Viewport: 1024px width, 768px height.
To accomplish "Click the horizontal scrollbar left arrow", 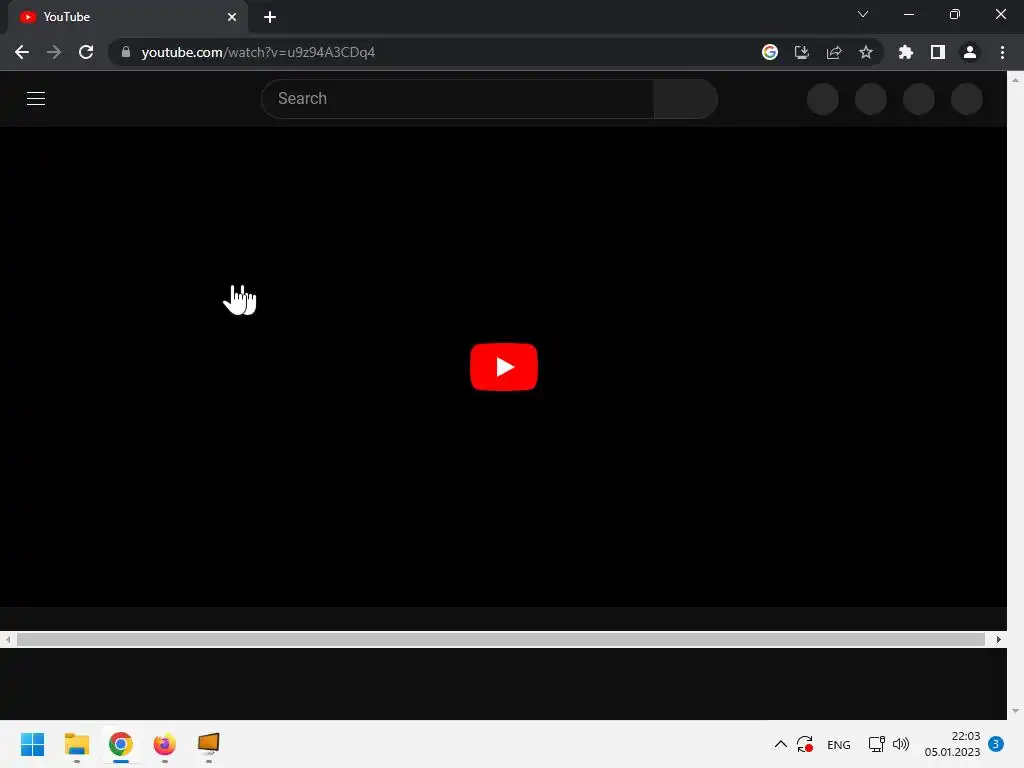I will pyautogui.click(x=8, y=639).
